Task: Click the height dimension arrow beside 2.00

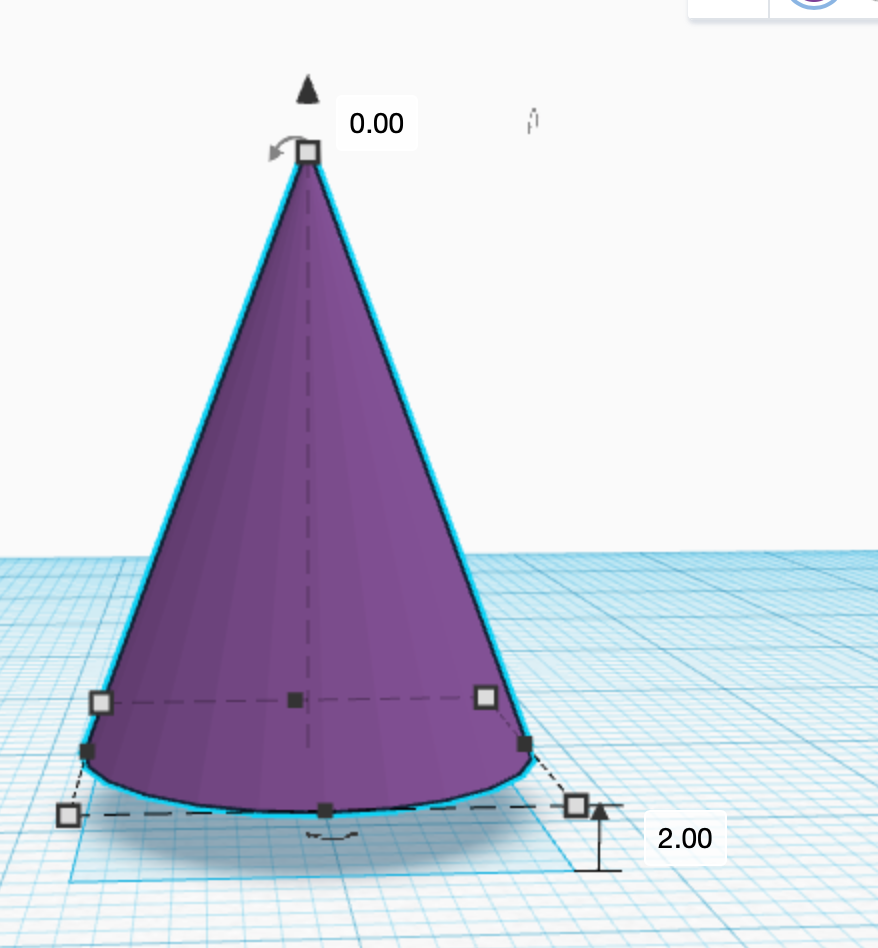Action: [599, 839]
